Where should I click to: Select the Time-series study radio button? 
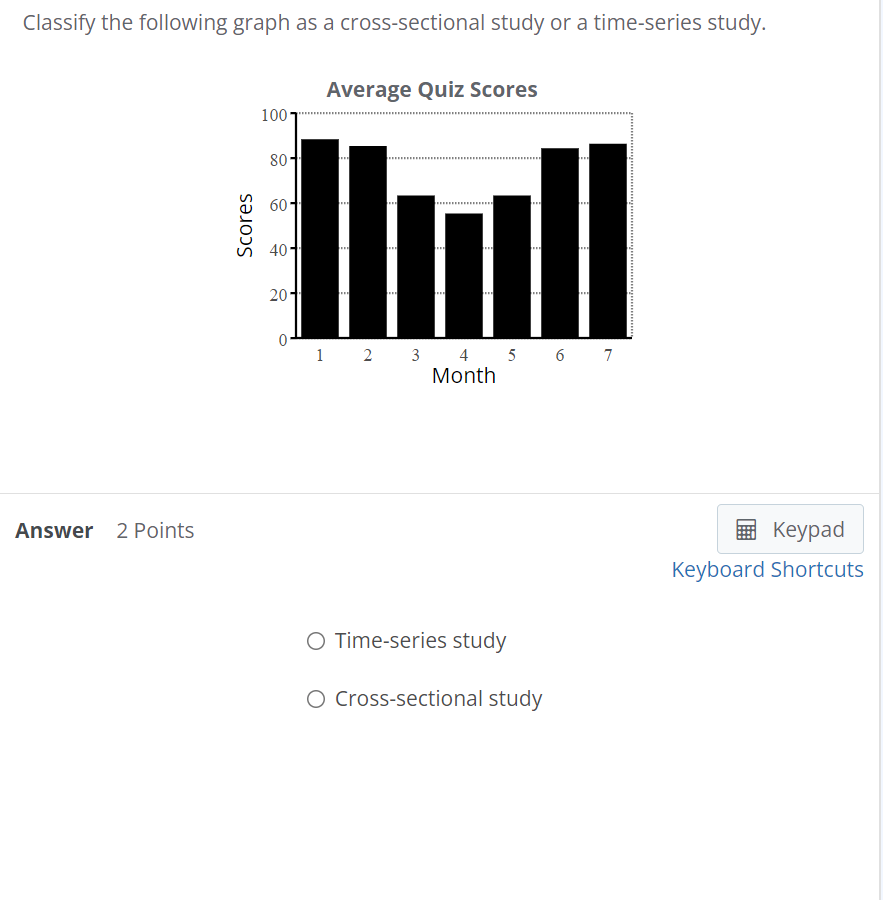pos(316,640)
